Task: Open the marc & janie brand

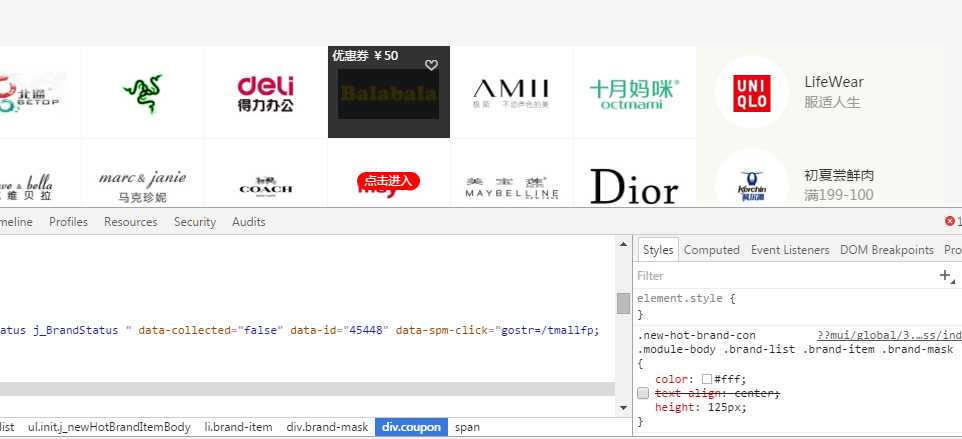Action: tap(142, 186)
